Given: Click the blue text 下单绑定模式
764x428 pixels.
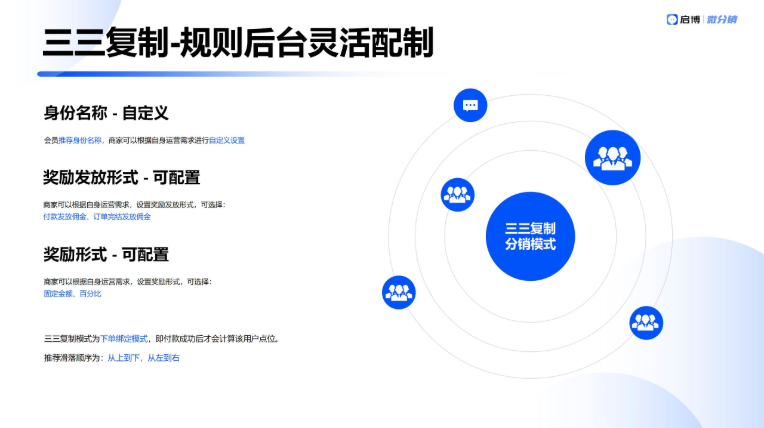Looking at the screenshot, I should tap(124, 338).
